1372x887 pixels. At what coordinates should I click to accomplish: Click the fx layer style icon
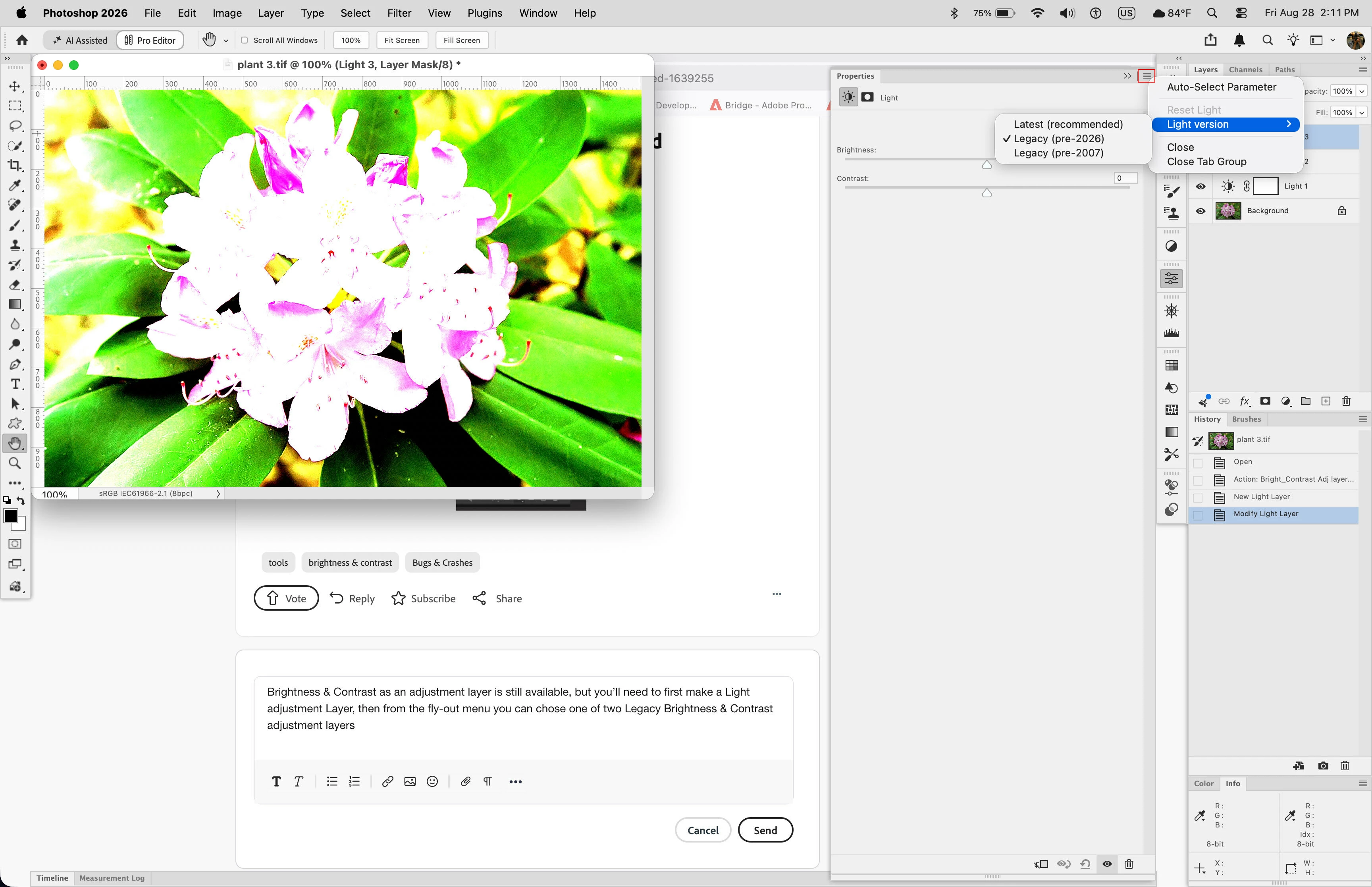tap(1245, 401)
